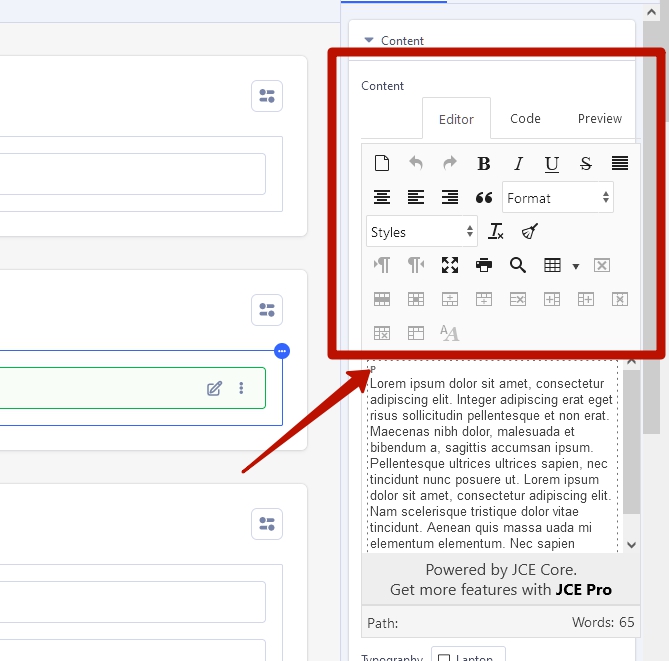Apply italic formatting
Image resolution: width=669 pixels, height=661 pixels.
click(518, 164)
